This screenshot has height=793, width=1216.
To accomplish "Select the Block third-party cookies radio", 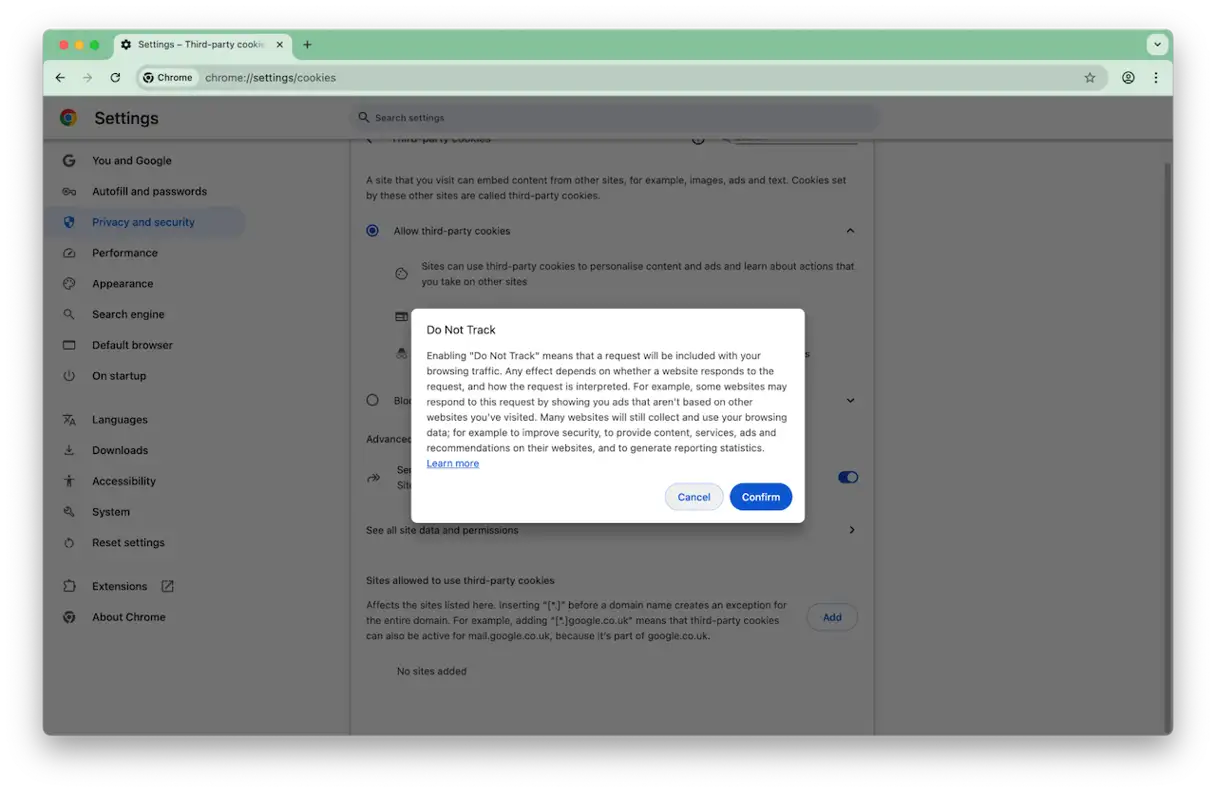I will [x=372, y=400].
